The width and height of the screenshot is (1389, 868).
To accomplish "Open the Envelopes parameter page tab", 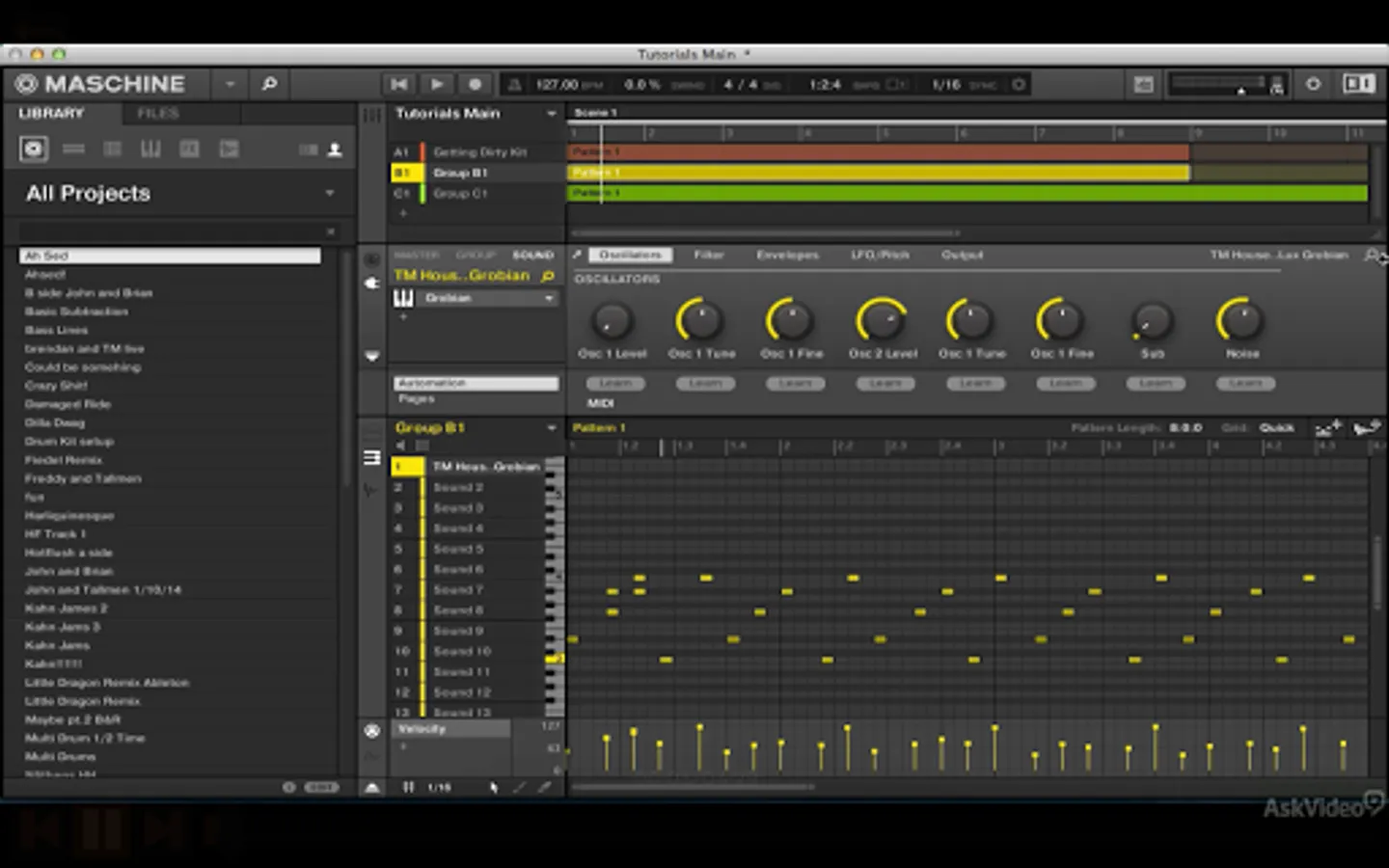I will point(787,255).
